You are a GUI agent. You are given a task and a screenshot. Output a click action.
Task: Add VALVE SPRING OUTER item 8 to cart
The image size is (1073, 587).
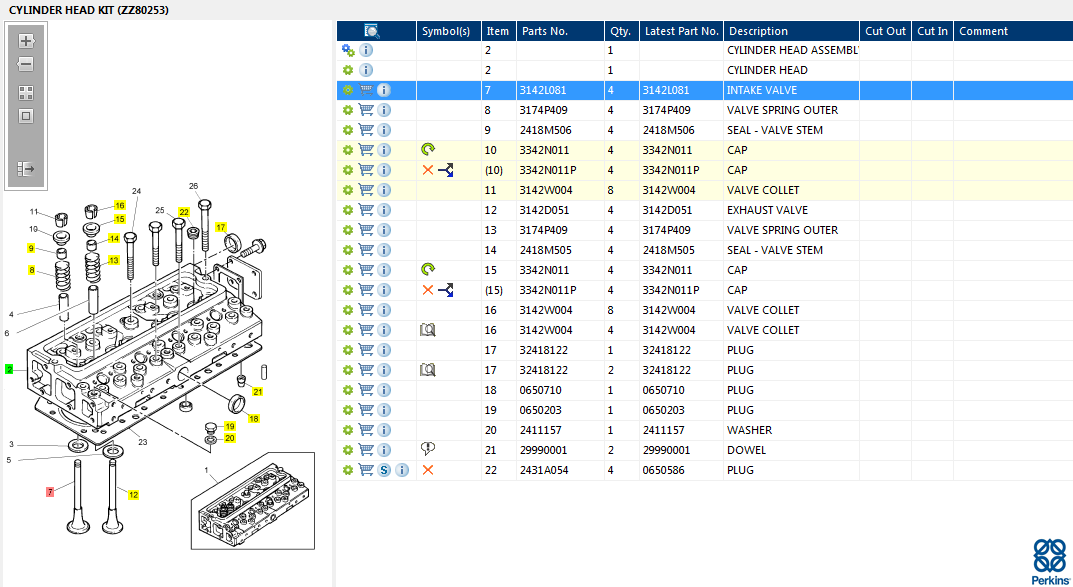click(x=366, y=110)
